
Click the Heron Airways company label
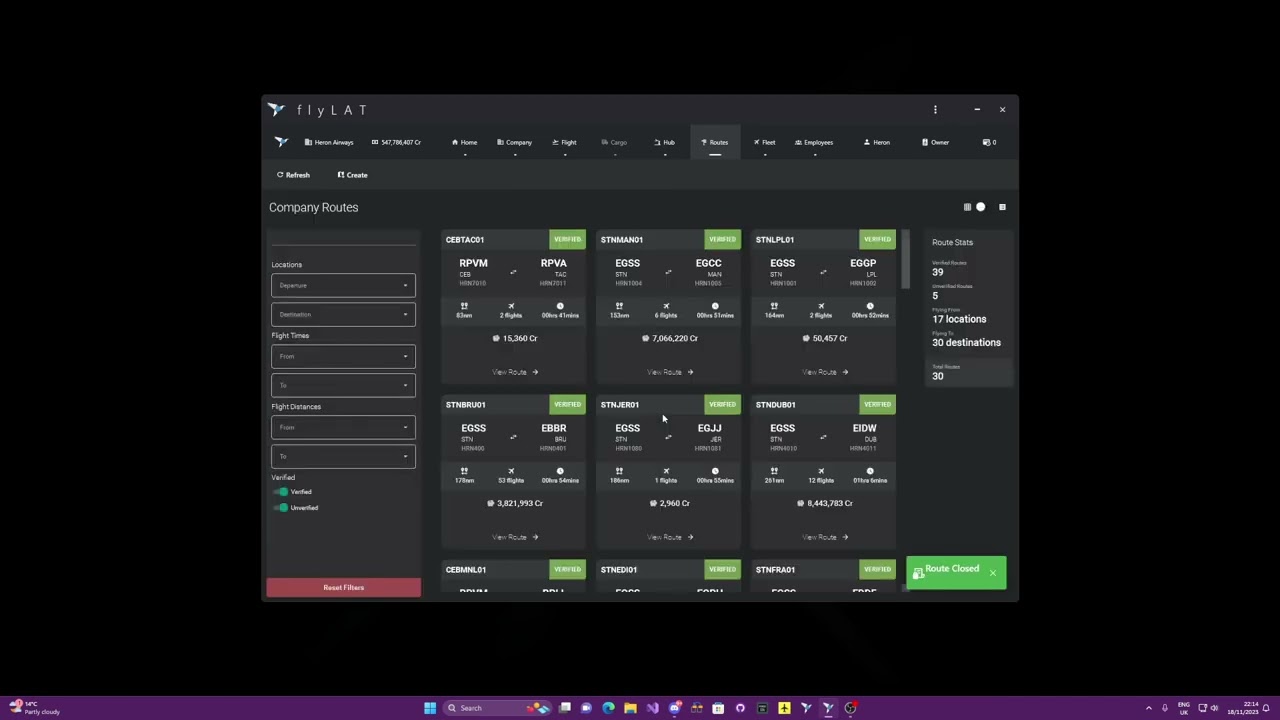pyautogui.click(x=329, y=142)
